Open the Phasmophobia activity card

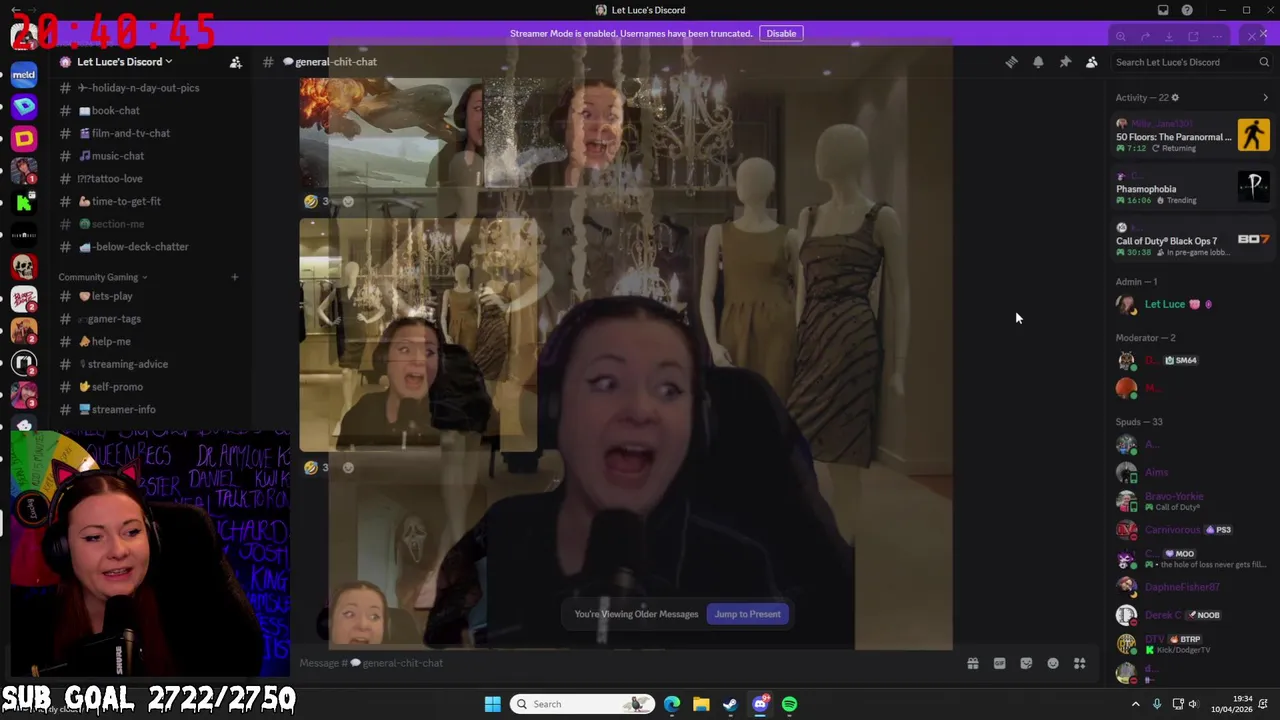coord(1192,187)
